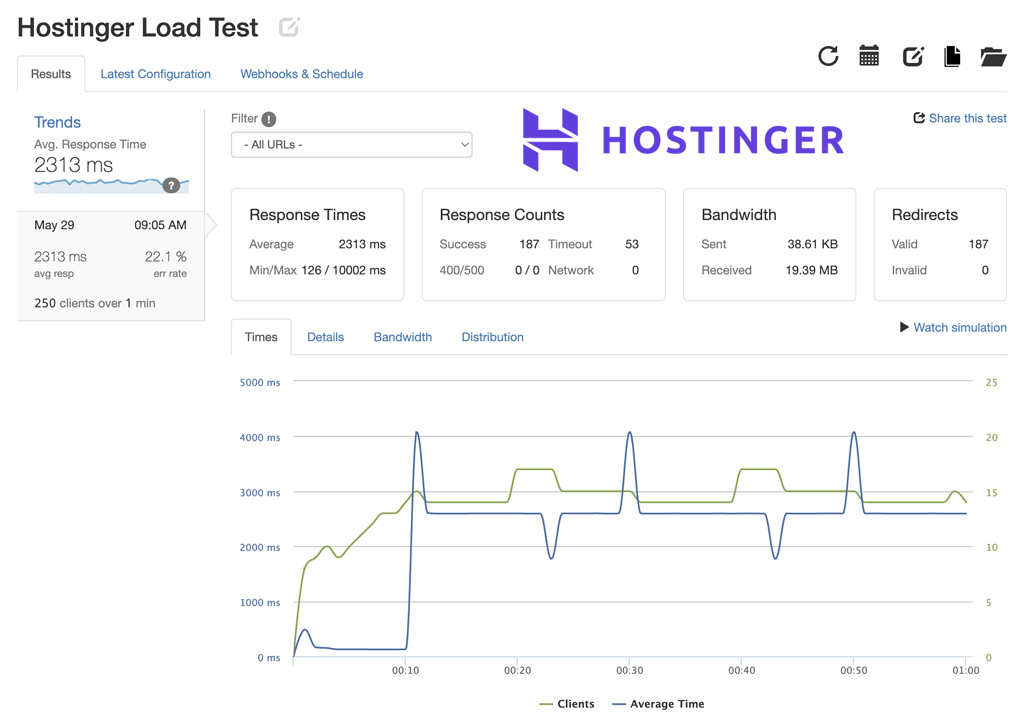Switch to the Results tab
Viewport: 1024px width, 725px height.
[51, 74]
